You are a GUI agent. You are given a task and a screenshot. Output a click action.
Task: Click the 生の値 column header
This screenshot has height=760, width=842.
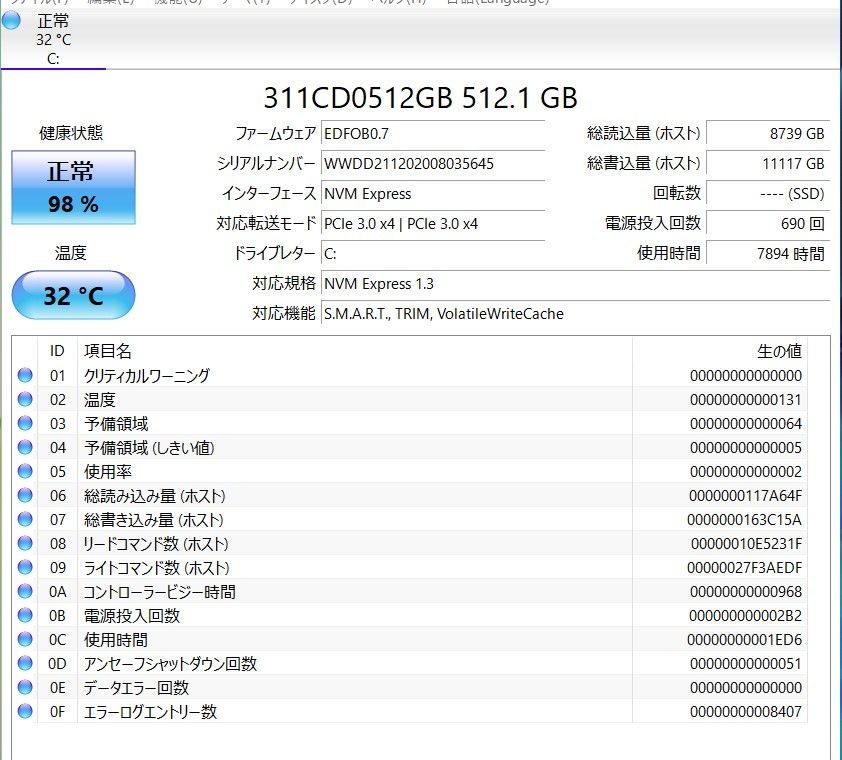pyautogui.click(x=779, y=351)
